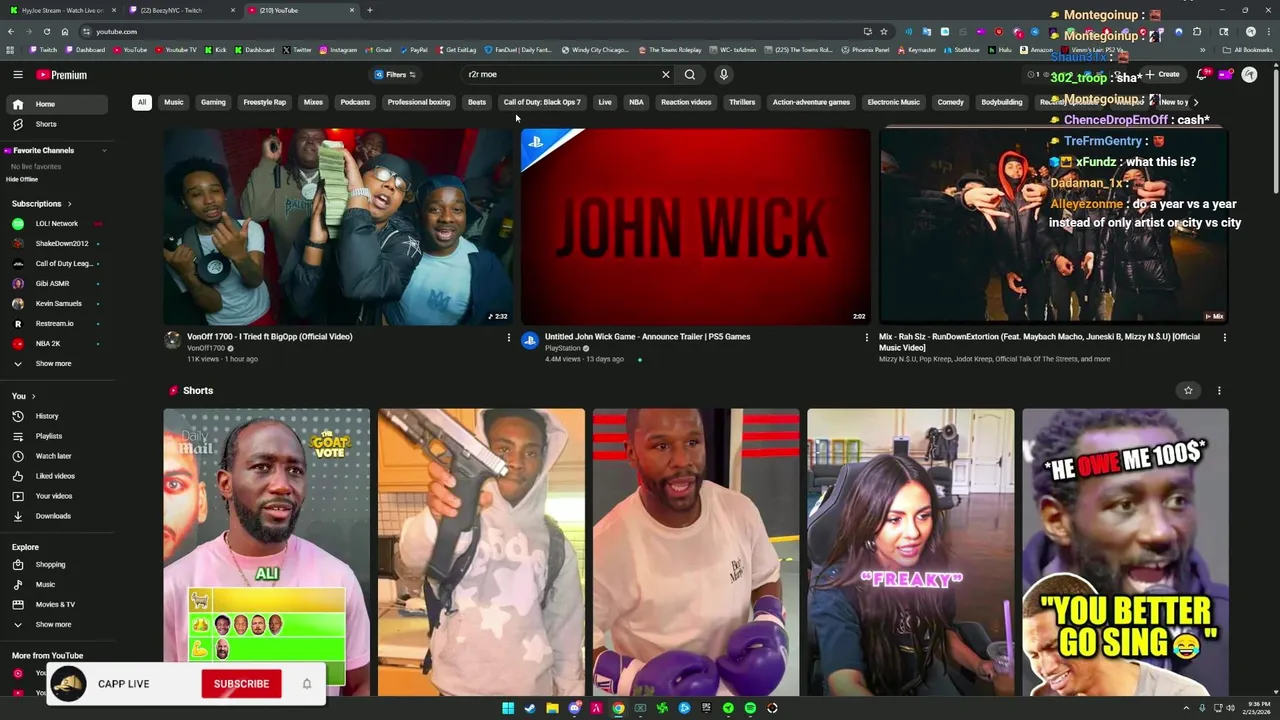Switch to the BoezyNYC Twitch browser tab
This screenshot has height=720, width=1280.
pyautogui.click(x=180, y=10)
